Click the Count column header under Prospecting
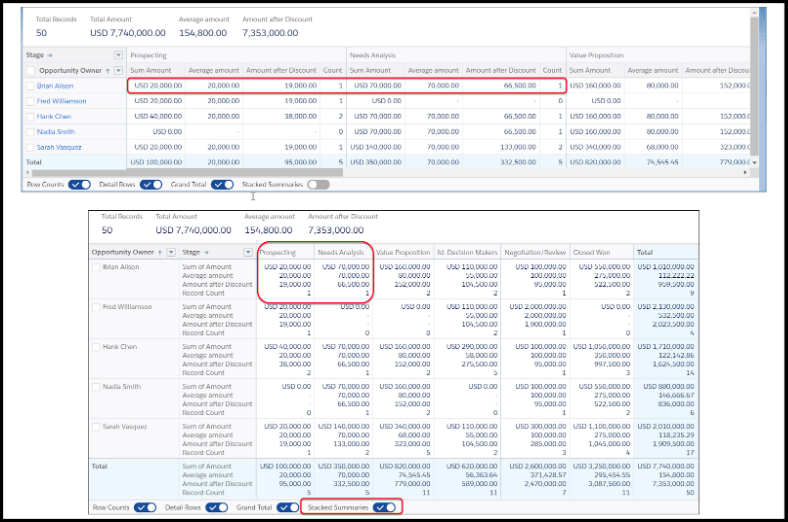788x522 pixels. tap(333, 71)
